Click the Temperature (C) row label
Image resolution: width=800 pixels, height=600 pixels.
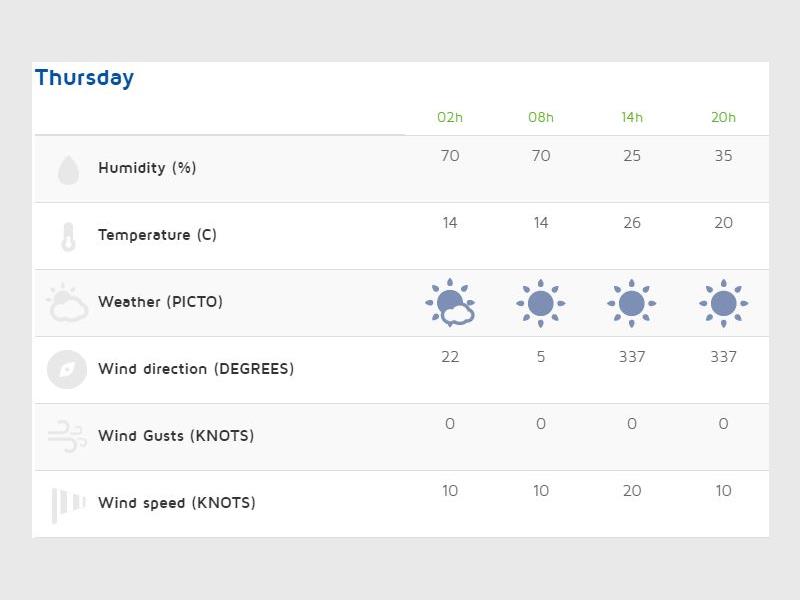[157, 235]
